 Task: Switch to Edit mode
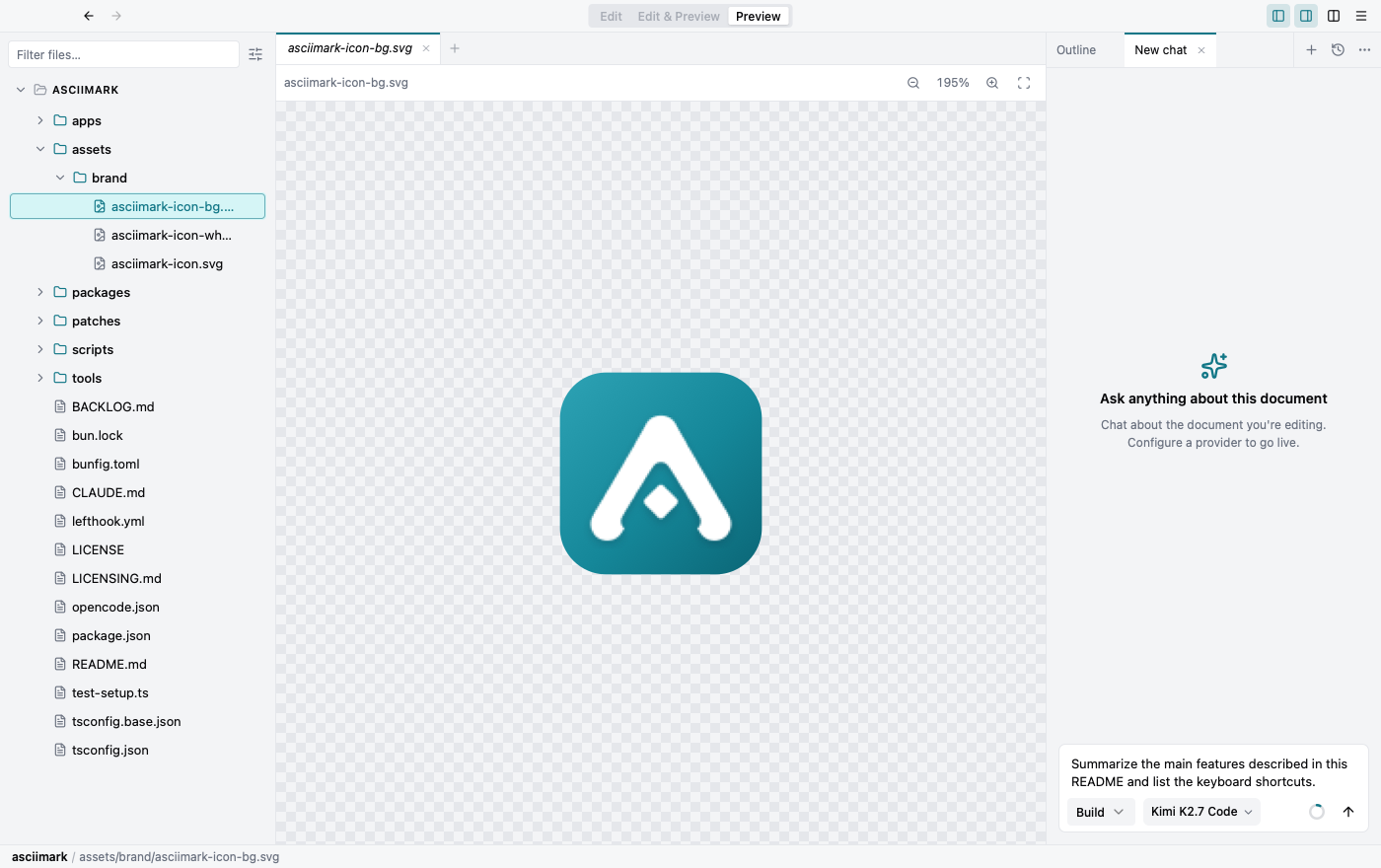click(611, 16)
